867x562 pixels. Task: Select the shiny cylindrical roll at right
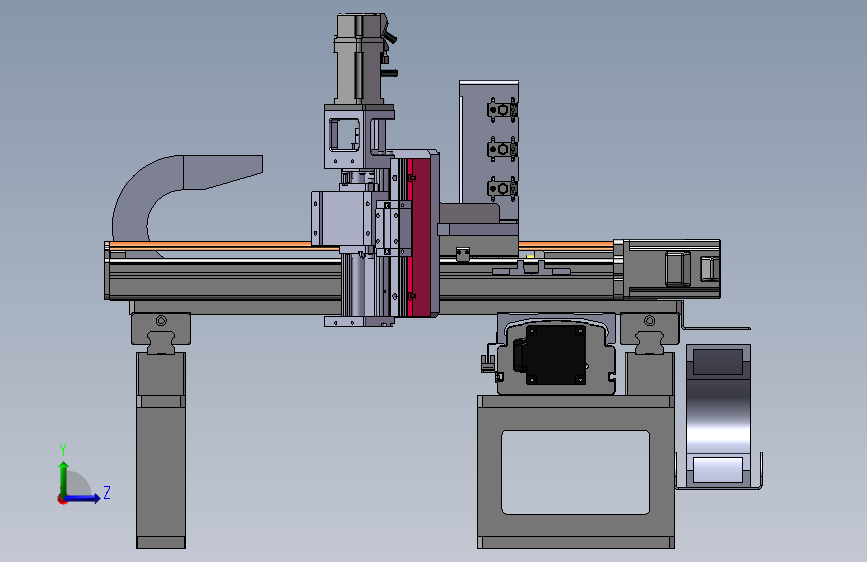pos(718,414)
